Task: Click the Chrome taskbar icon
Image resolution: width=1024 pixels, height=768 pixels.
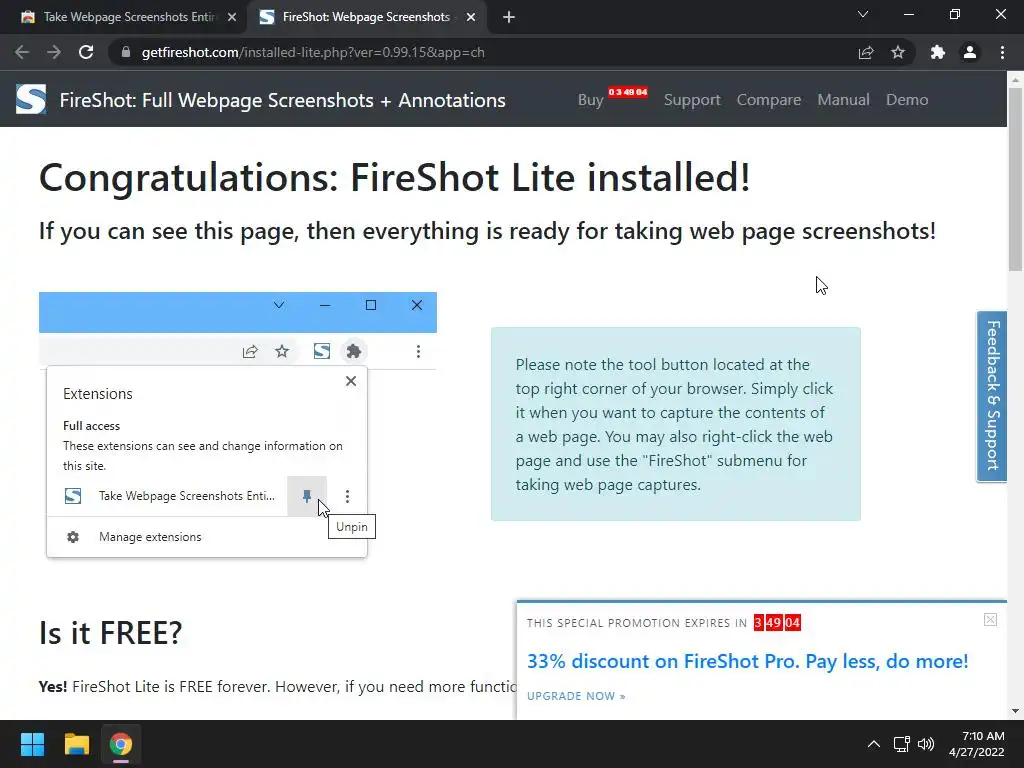Action: 121,744
